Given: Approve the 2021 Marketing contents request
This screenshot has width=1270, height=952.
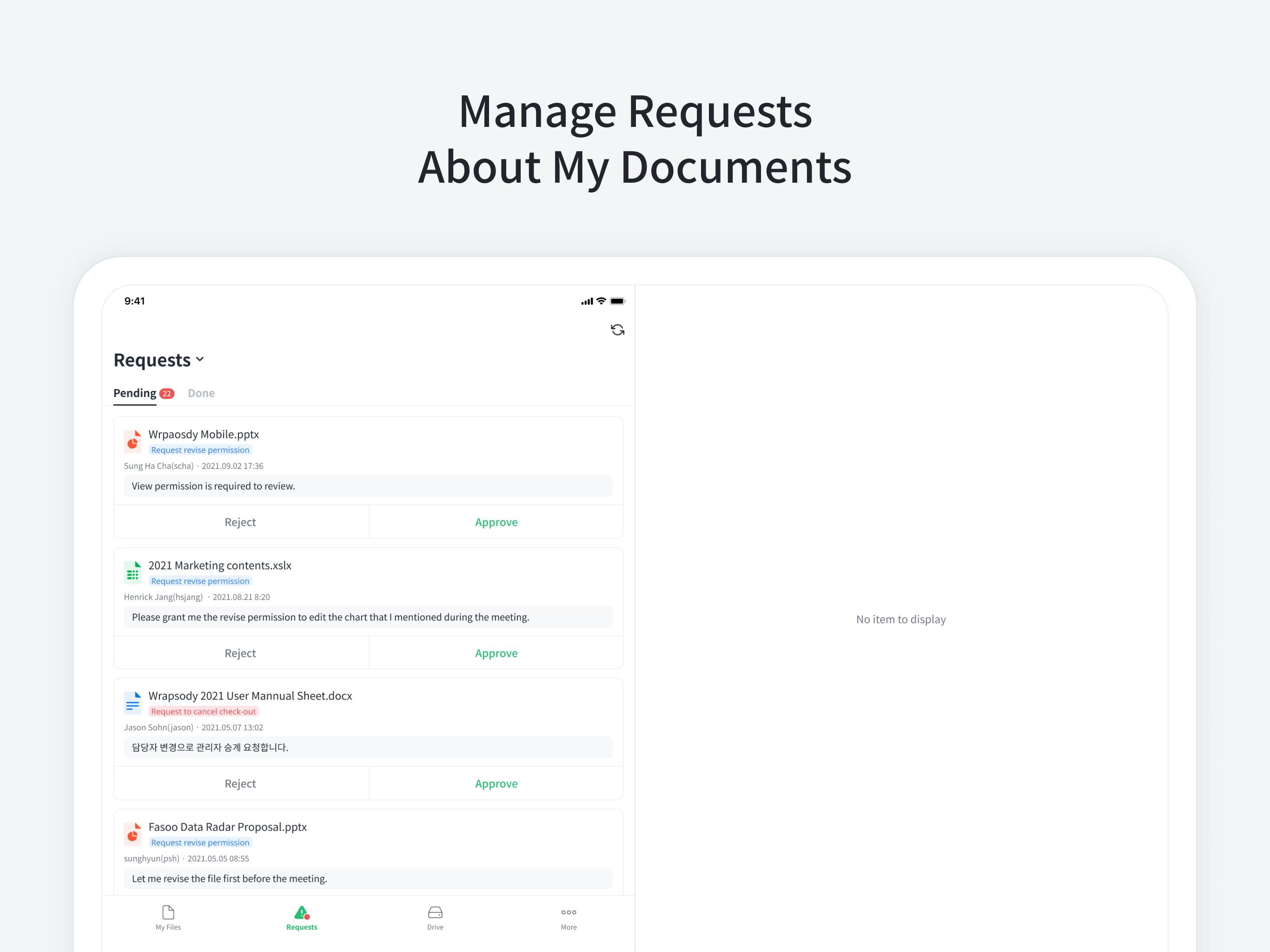Looking at the screenshot, I should [496, 653].
